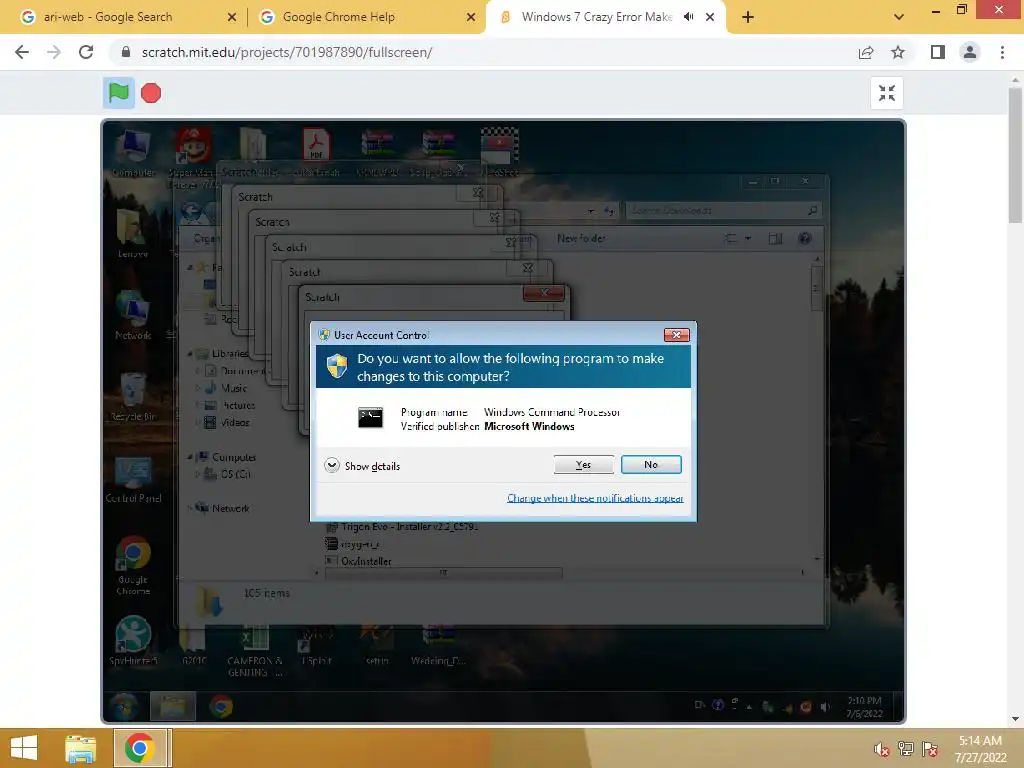Click New folder in Explorer toolbar
1024x768 pixels.
pyautogui.click(x=581, y=238)
